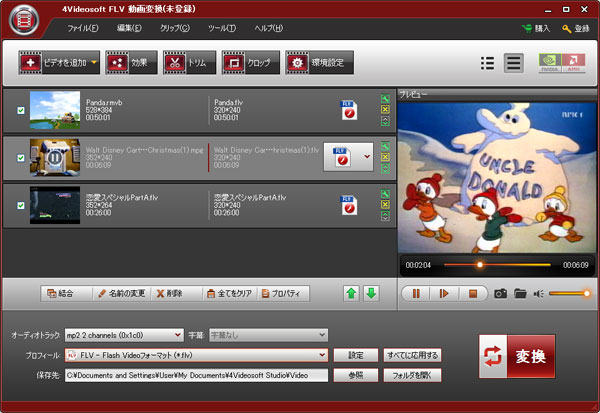600x413 pixels.
Task: Open the subtitle (字幕) dropdown
Action: (x=268, y=335)
